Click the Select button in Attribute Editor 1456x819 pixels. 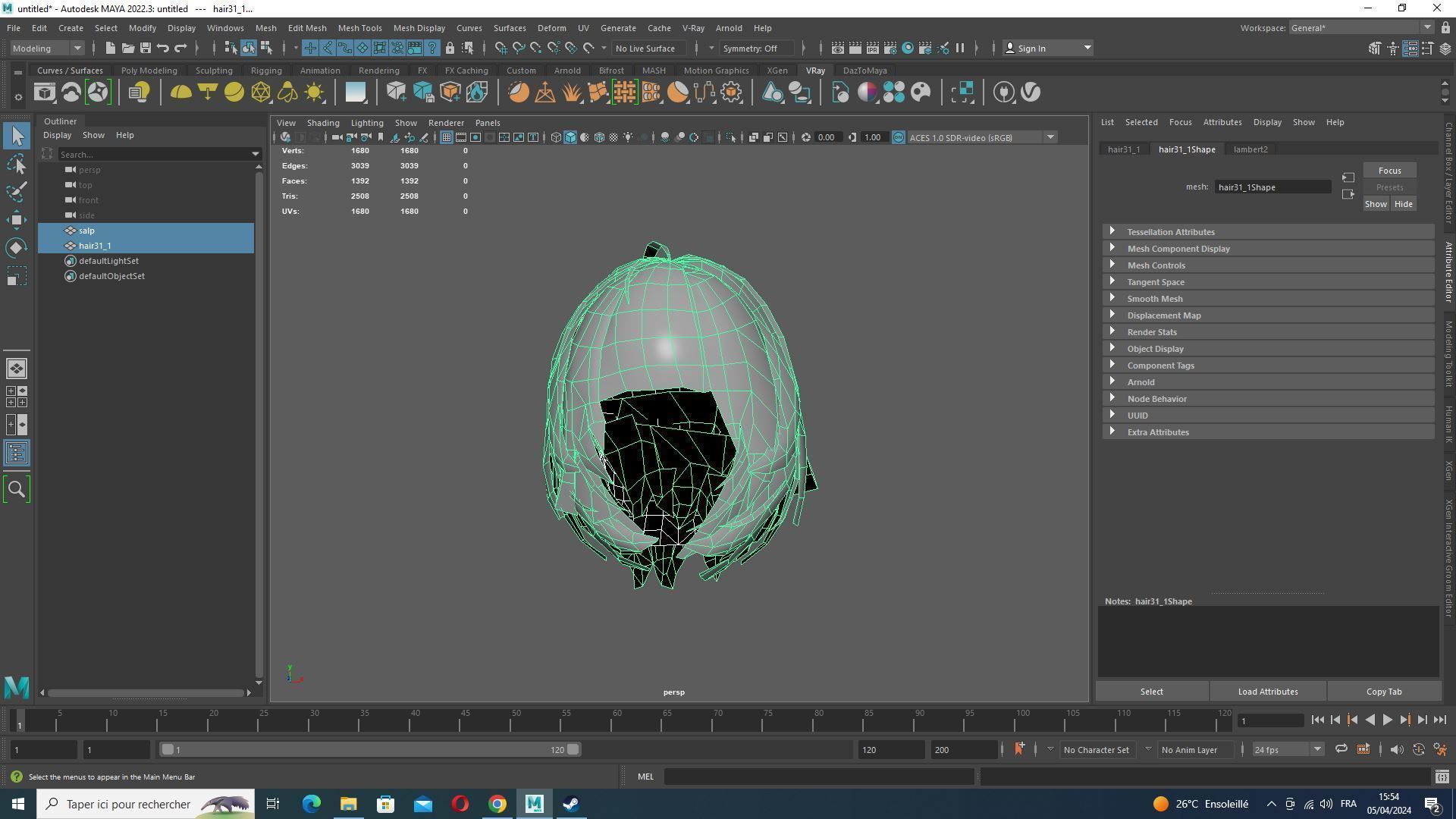click(1151, 692)
